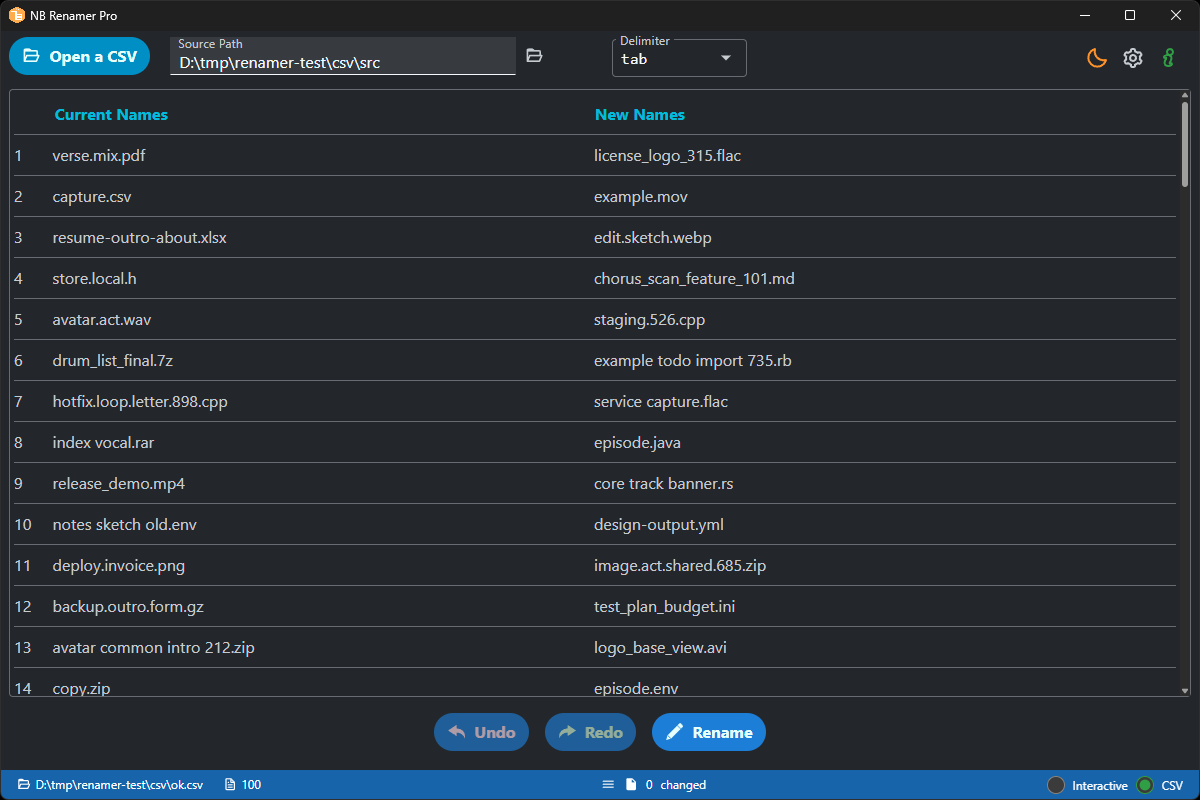1200x800 pixels.
Task: Select the New Names column header
Action: point(640,114)
